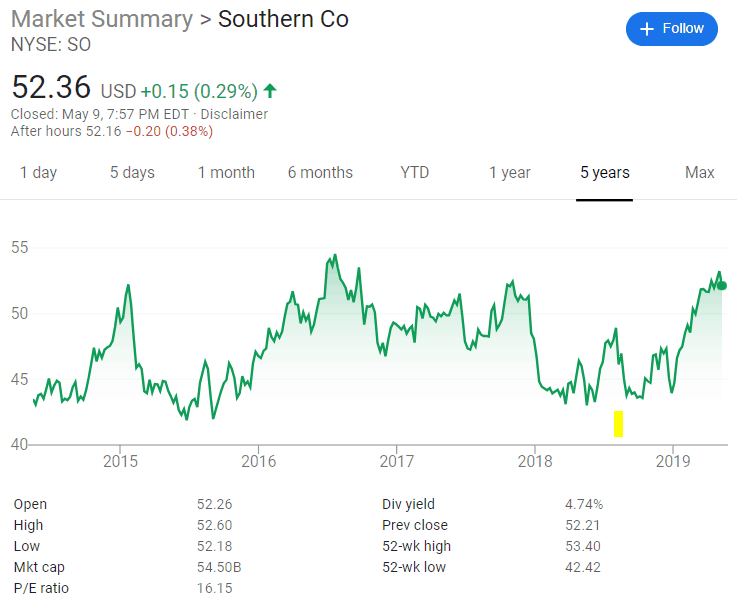Switch to the 1 year tab

pyautogui.click(x=510, y=172)
